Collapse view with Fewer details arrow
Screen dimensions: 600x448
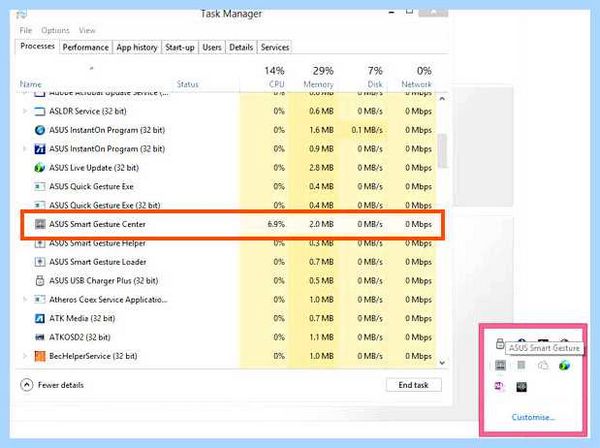pyautogui.click(x=26, y=385)
